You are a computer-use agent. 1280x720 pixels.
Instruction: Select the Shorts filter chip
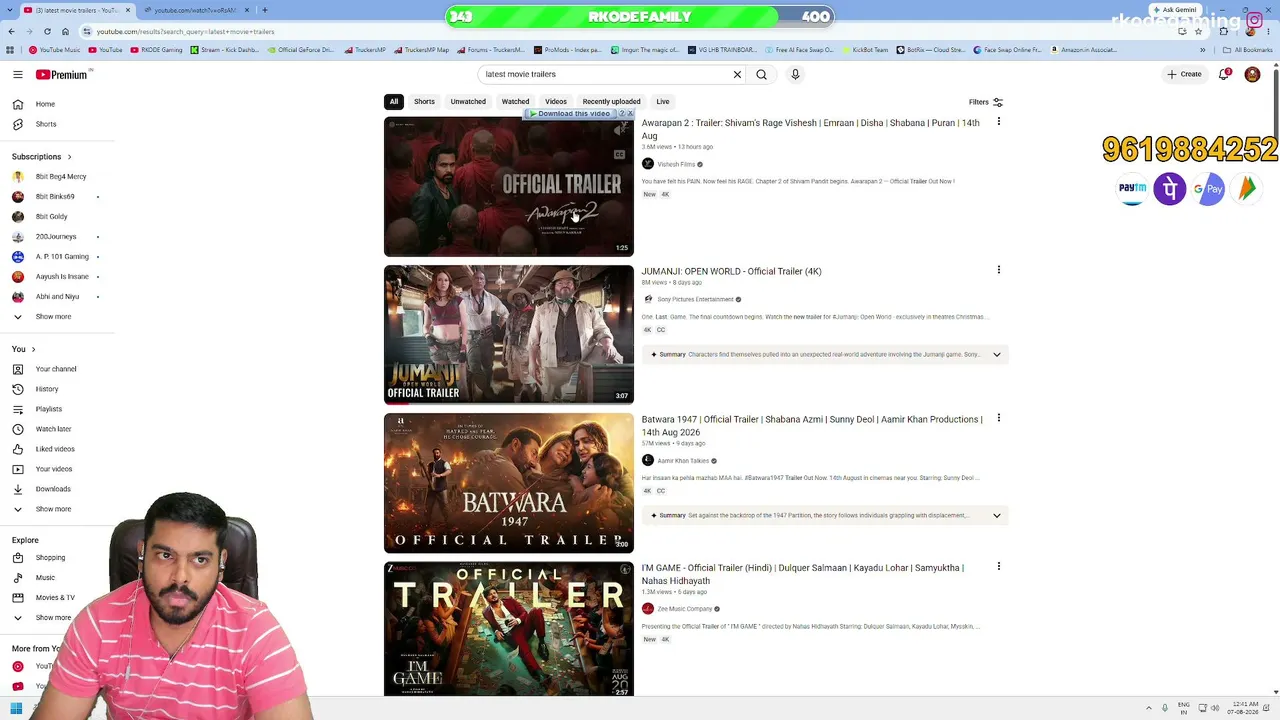pos(424,101)
